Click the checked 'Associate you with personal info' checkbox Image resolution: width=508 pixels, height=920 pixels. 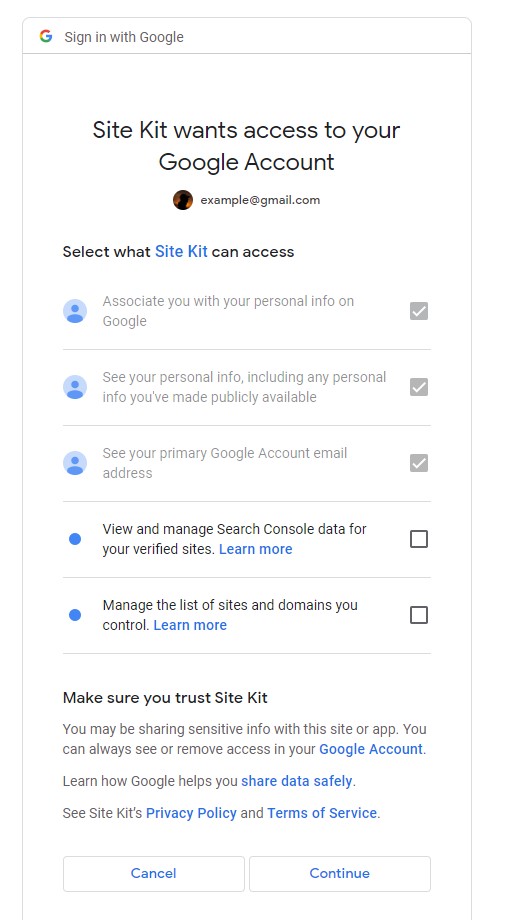coord(419,311)
